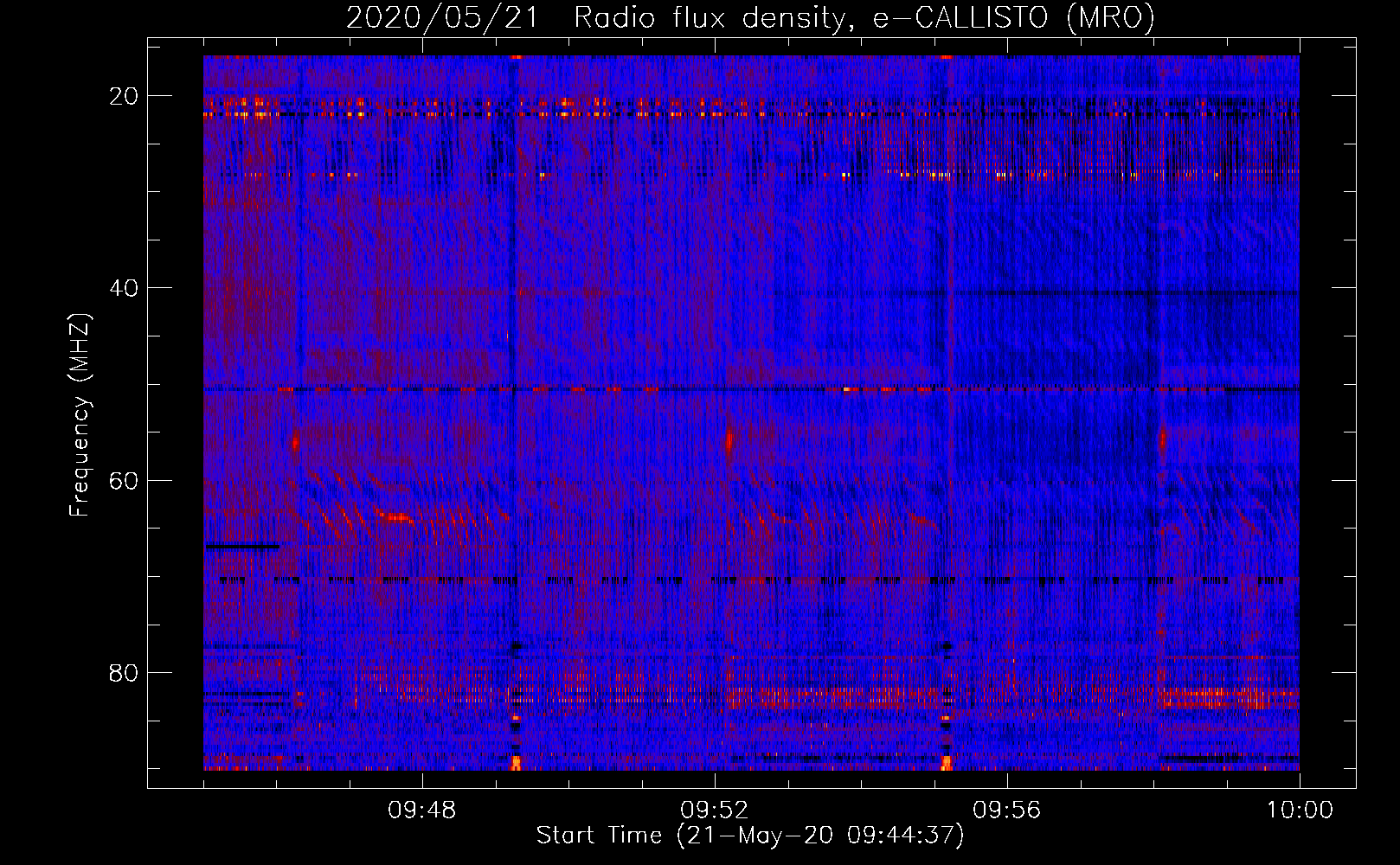Click the '40' frequency tick label
The height and width of the screenshot is (865, 1400).
(x=124, y=288)
